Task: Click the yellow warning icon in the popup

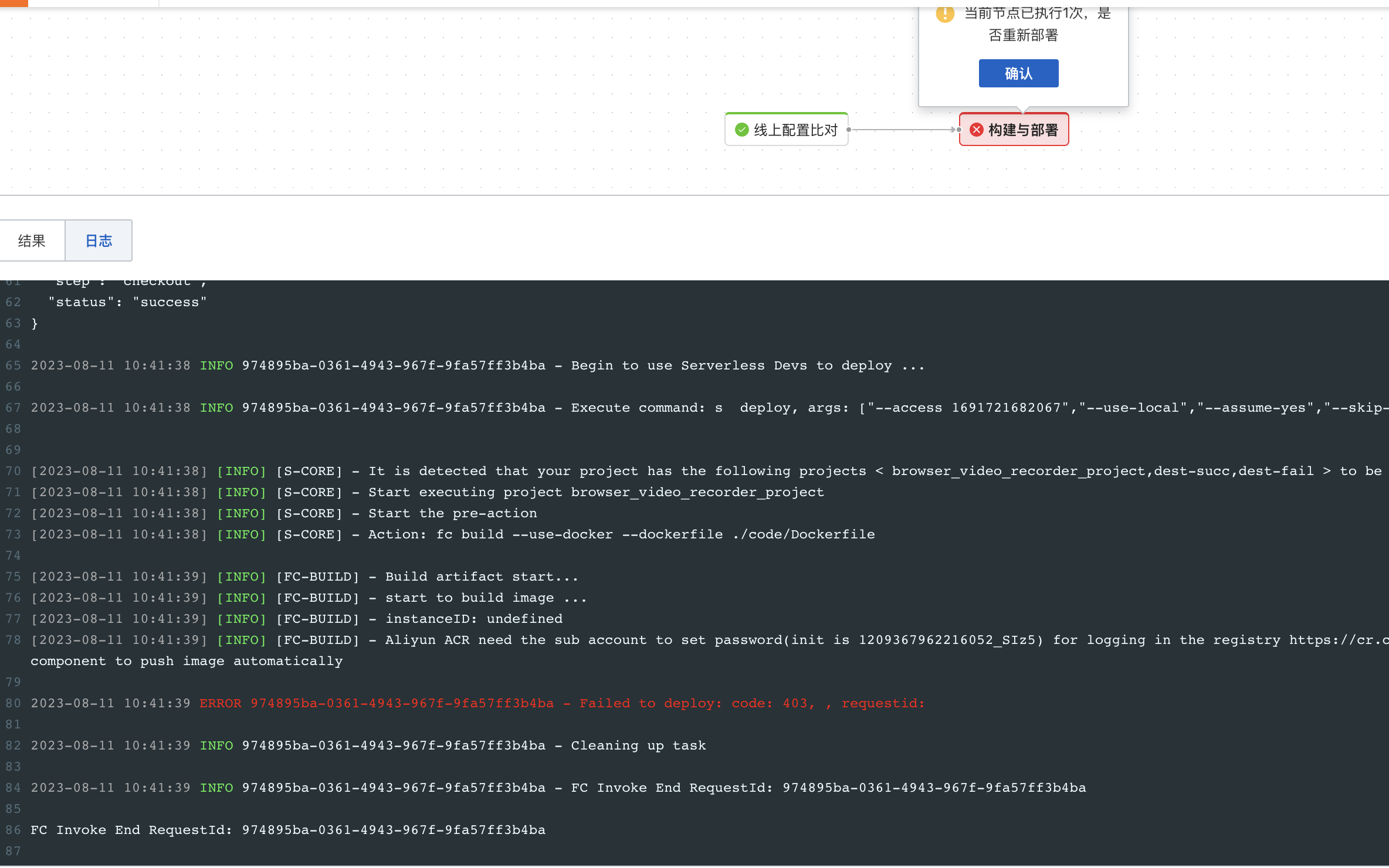Action: point(945,13)
